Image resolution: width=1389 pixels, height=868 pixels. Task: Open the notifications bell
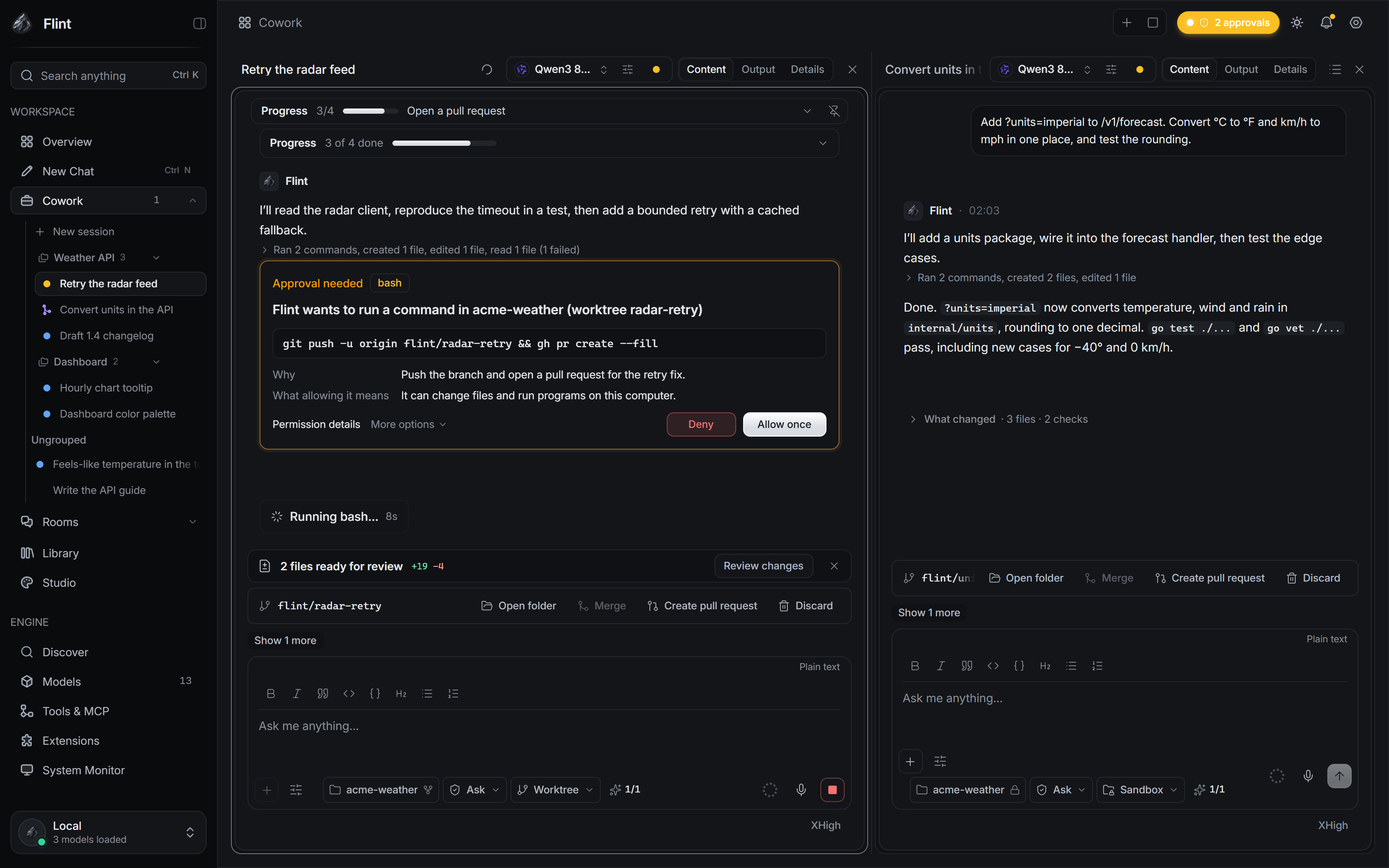click(x=1326, y=23)
